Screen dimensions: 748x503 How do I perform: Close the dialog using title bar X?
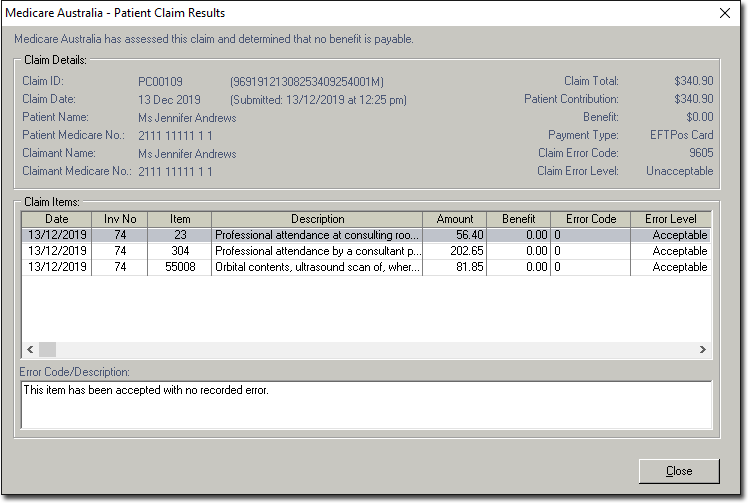coord(724,13)
